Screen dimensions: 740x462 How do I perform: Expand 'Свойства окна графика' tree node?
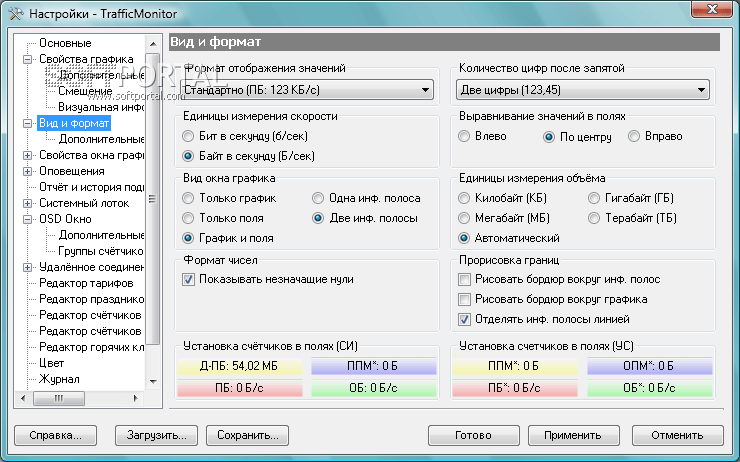[27, 155]
